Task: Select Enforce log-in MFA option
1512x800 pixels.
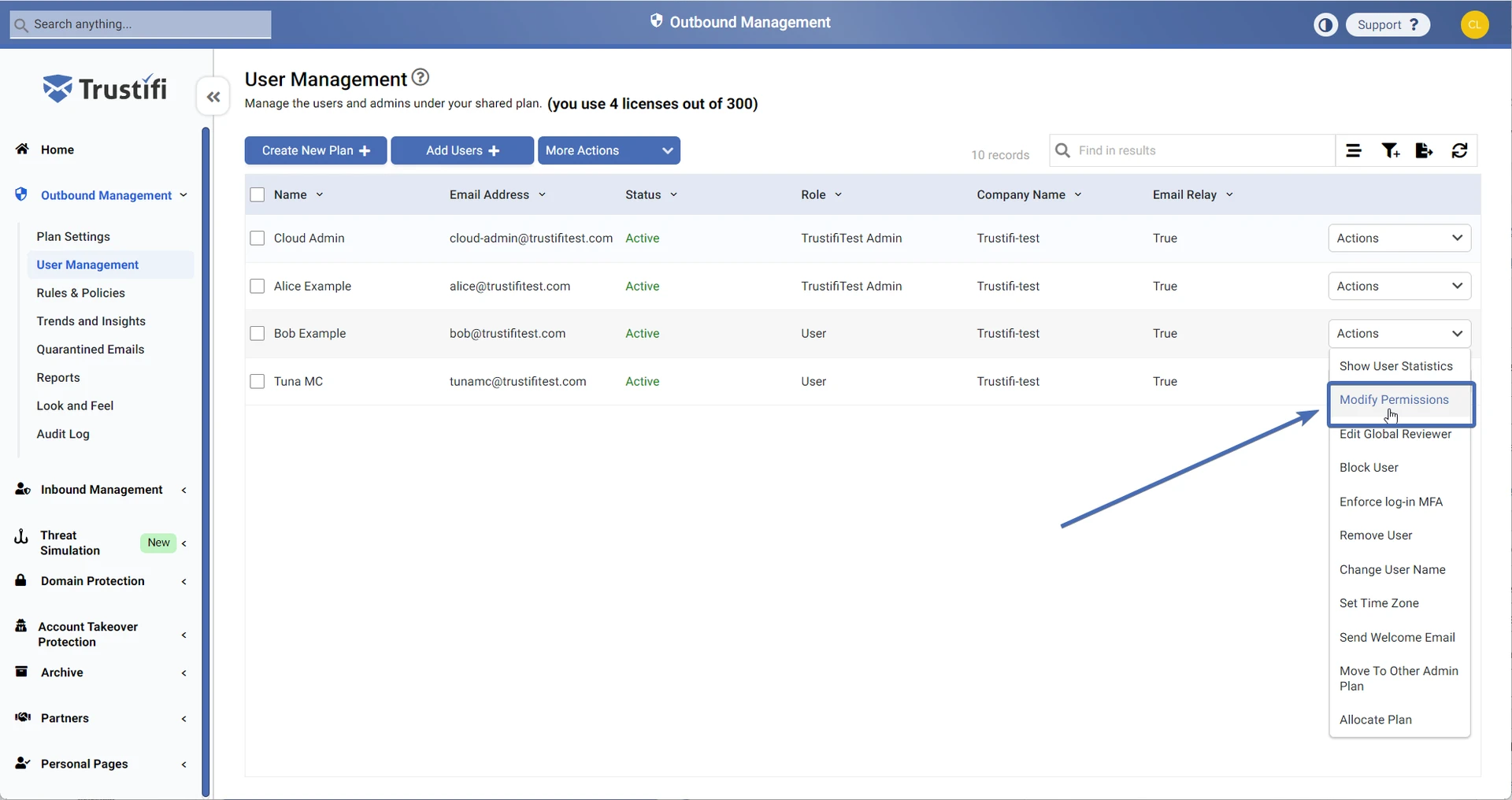Action: coord(1390,502)
